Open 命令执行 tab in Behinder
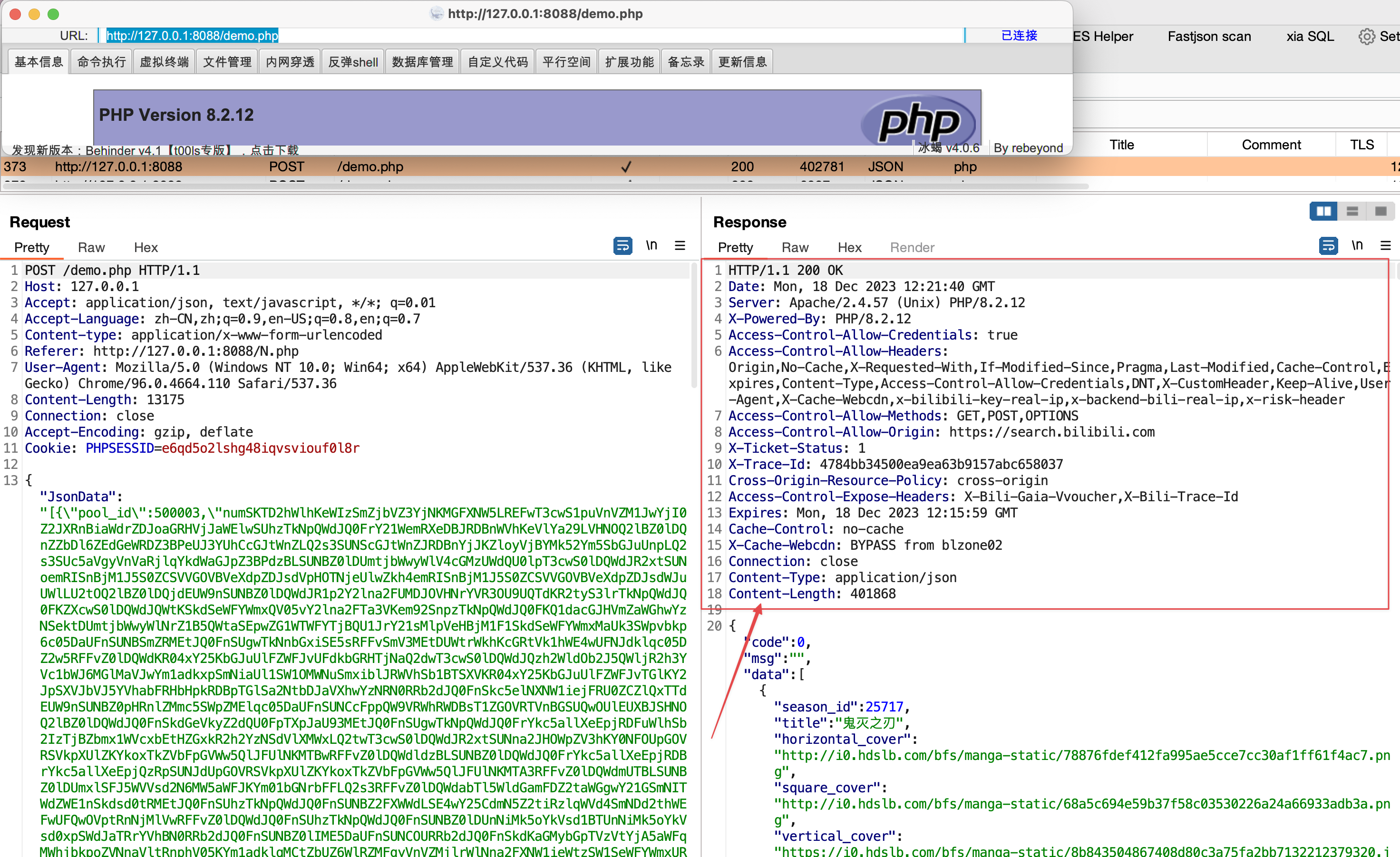This screenshot has width=1400, height=857. [101, 61]
